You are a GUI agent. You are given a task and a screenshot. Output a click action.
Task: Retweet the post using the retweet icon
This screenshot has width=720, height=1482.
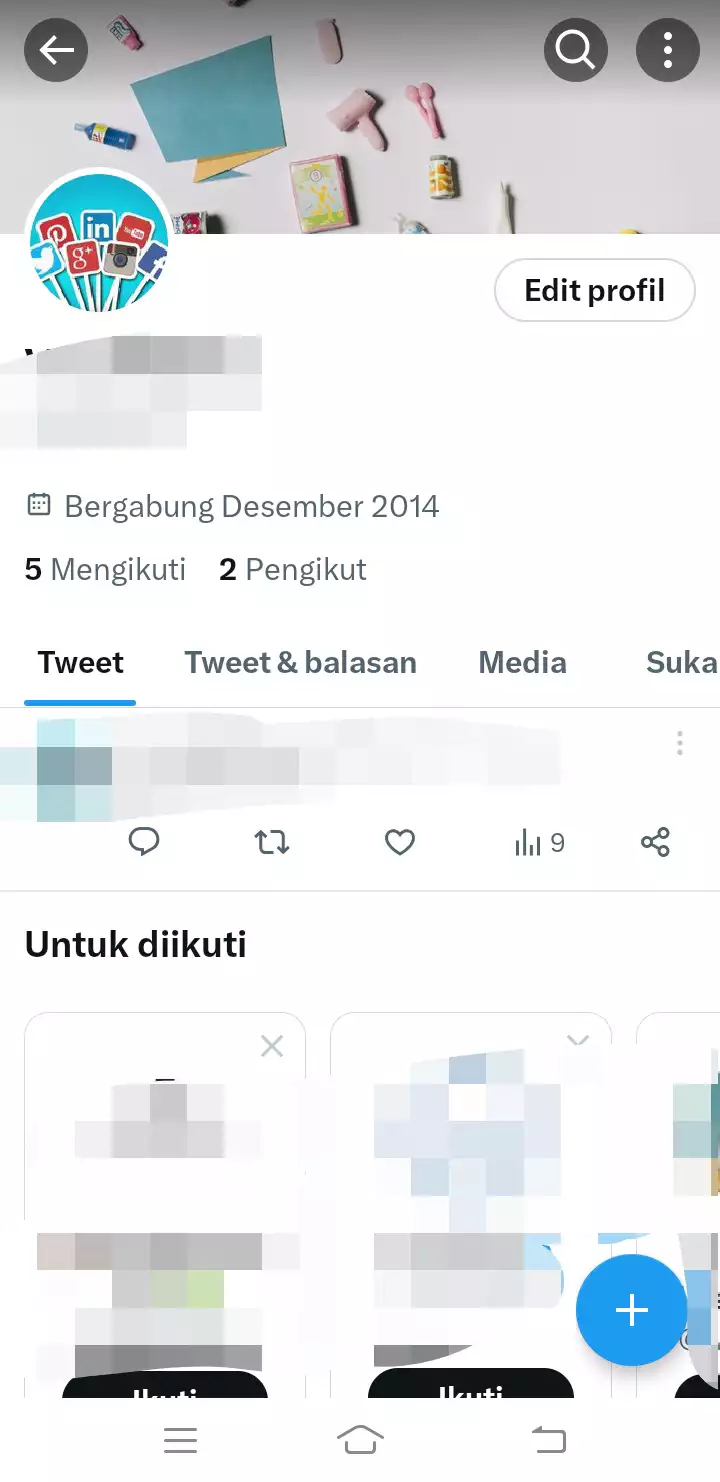click(272, 843)
